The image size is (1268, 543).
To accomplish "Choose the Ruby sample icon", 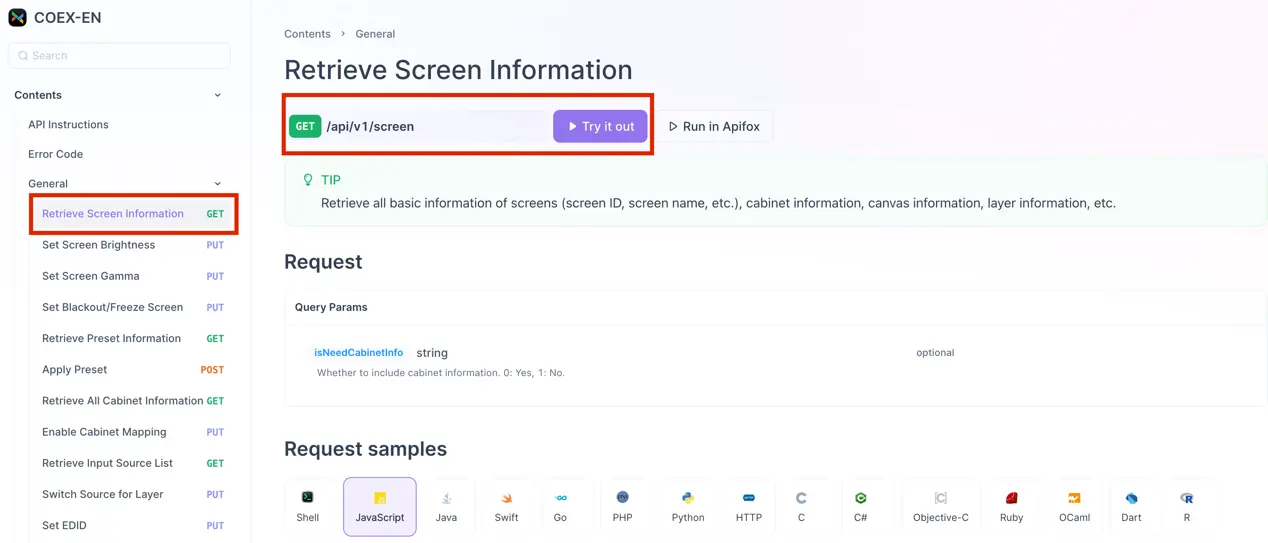I will coord(1011,498).
